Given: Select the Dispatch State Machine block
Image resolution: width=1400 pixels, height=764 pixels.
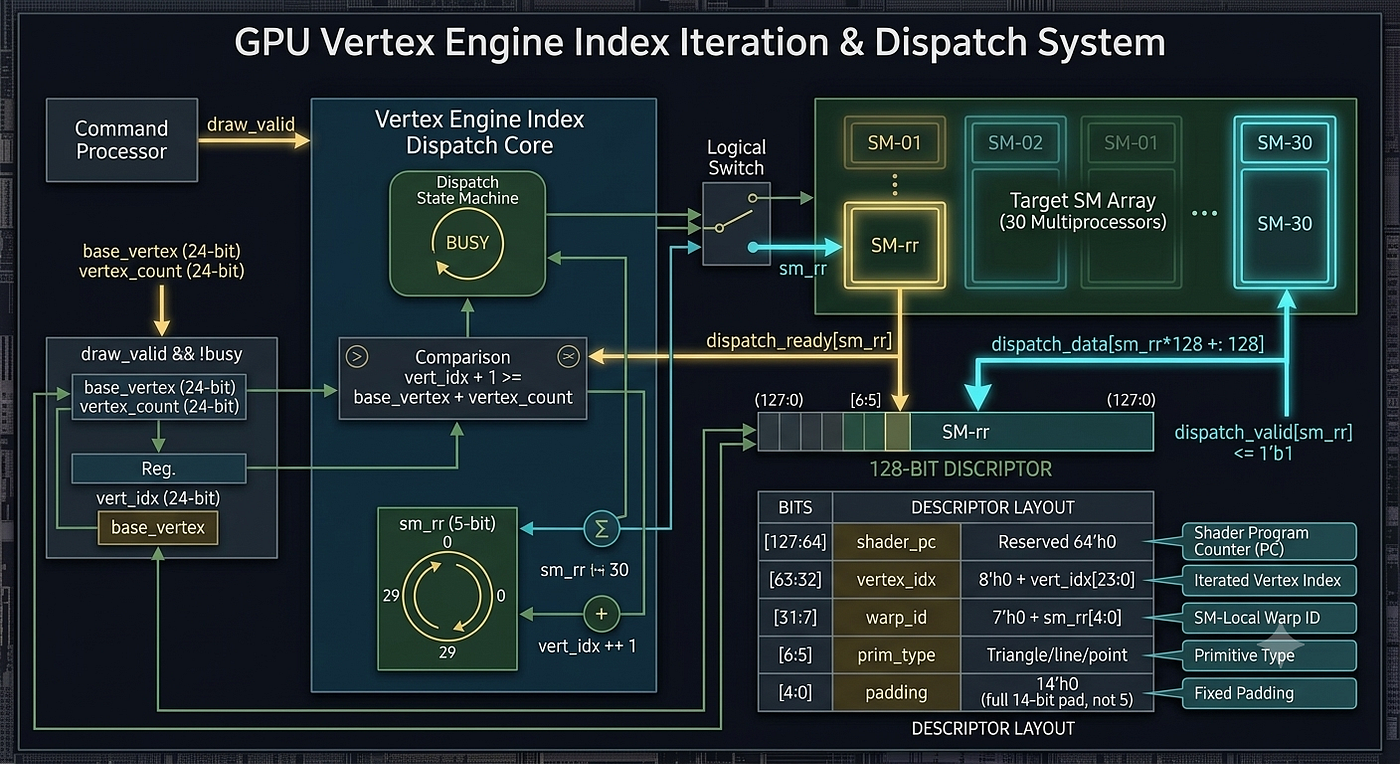Looking at the screenshot, I should tap(467, 233).
